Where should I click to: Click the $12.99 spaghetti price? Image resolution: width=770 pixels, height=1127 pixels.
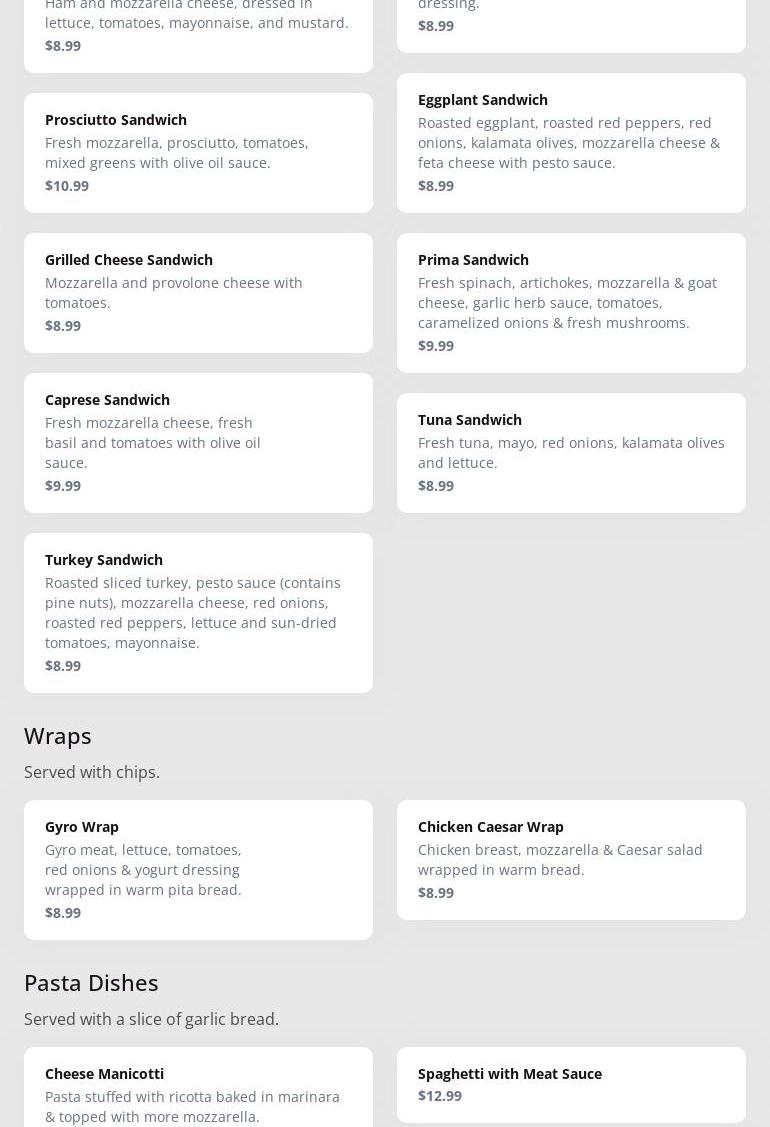[x=440, y=1096]
